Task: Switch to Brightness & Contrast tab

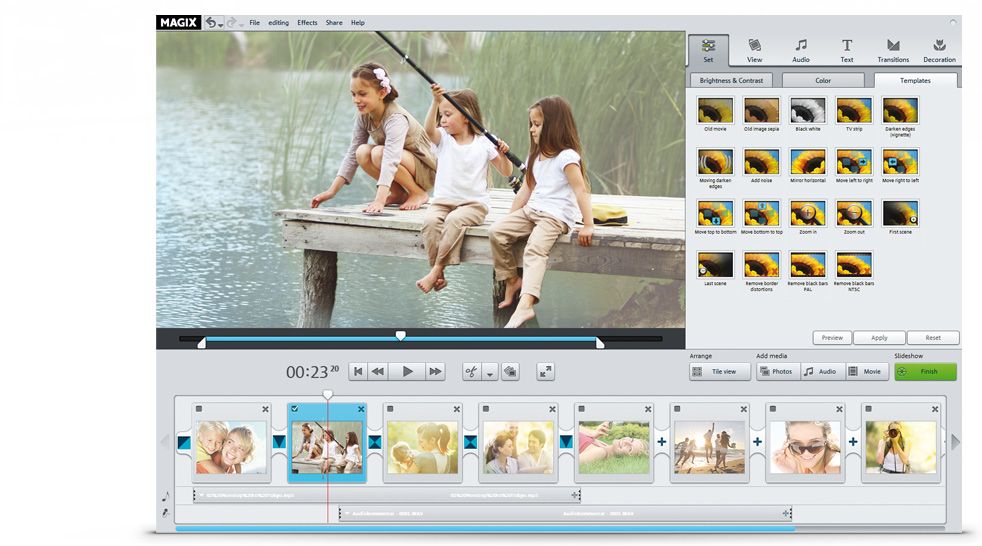Action: click(731, 80)
